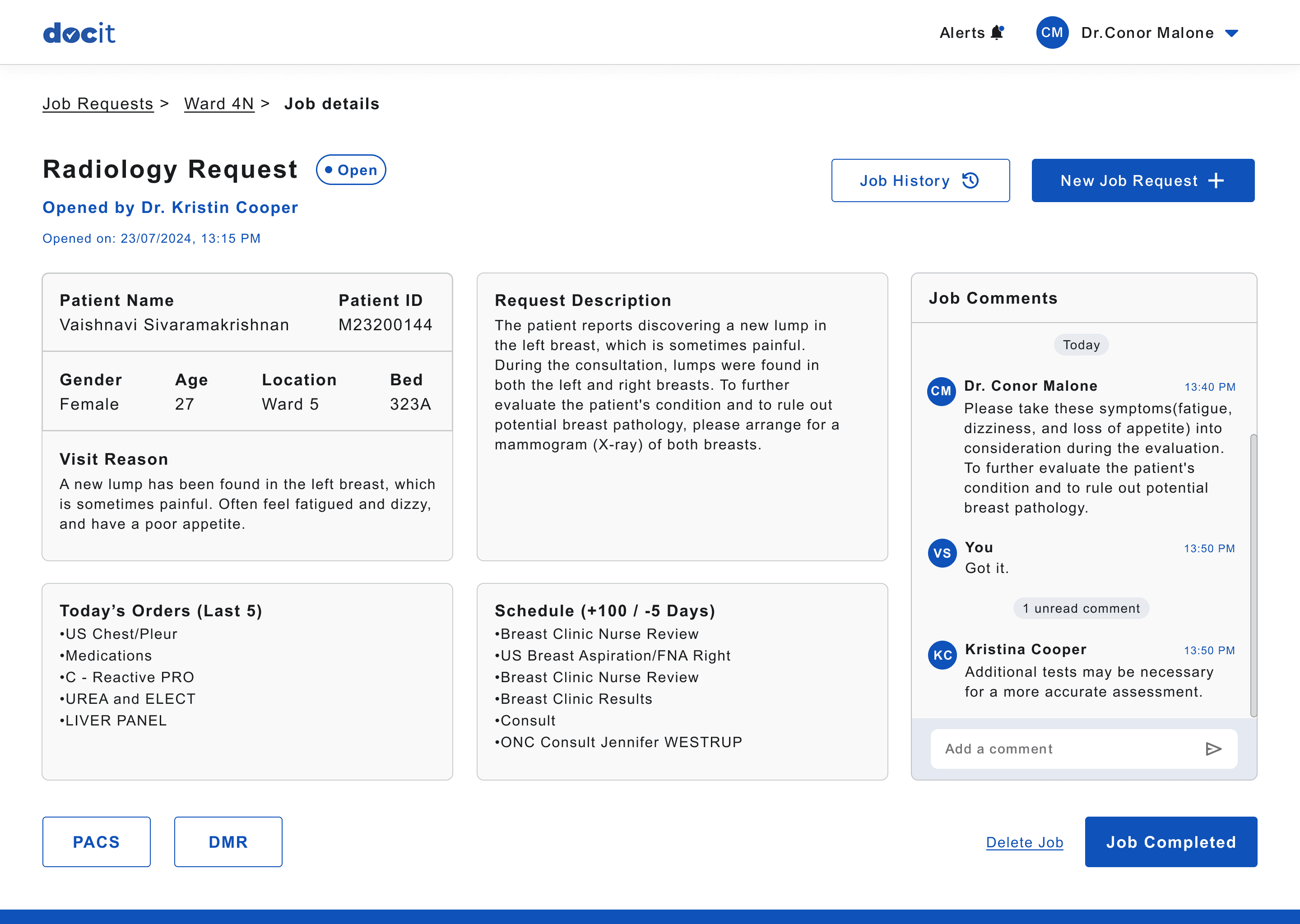Click the VS avatar beside You comment

pos(942,553)
